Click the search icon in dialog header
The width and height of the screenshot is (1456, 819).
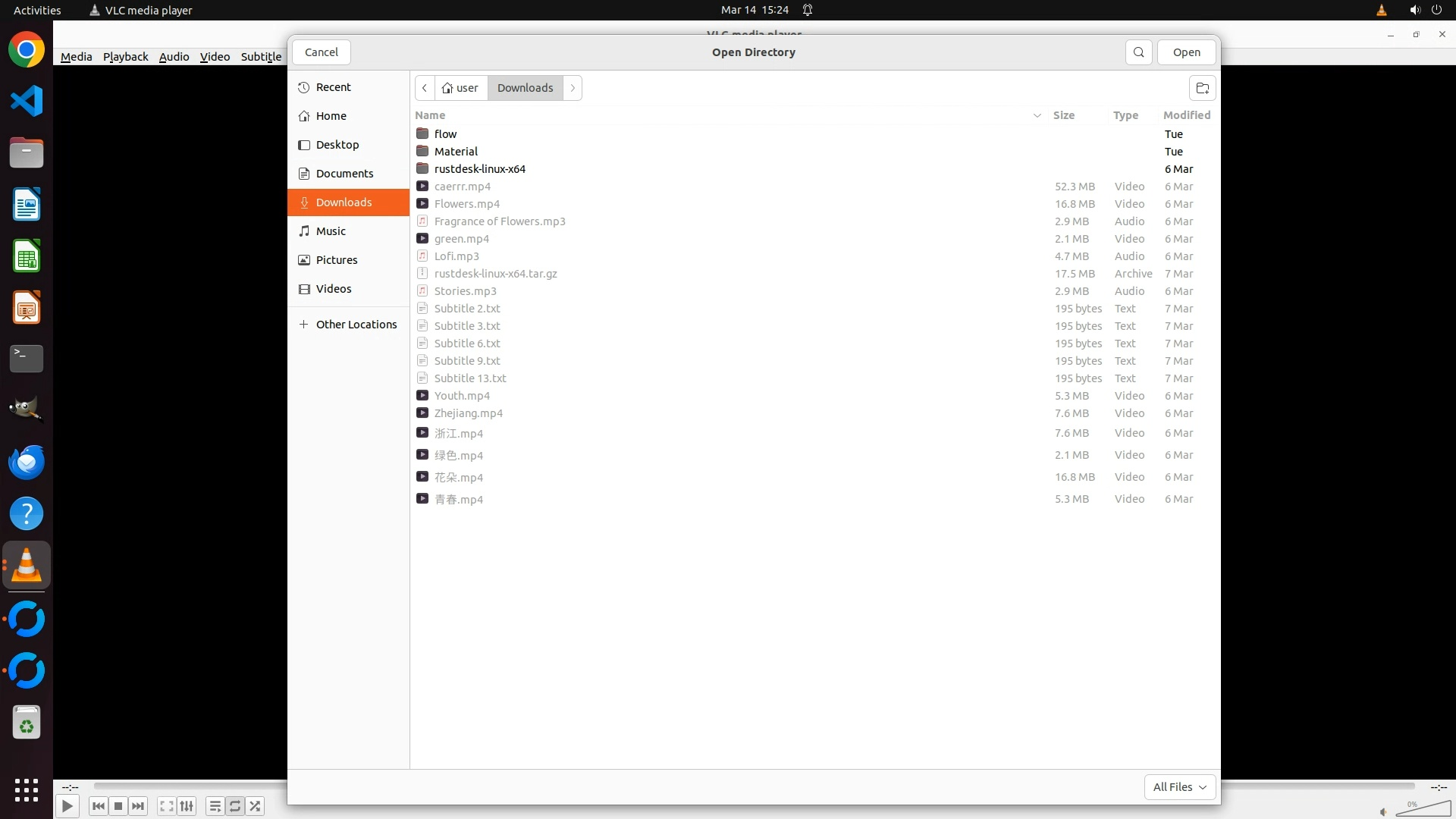coord(1138,52)
